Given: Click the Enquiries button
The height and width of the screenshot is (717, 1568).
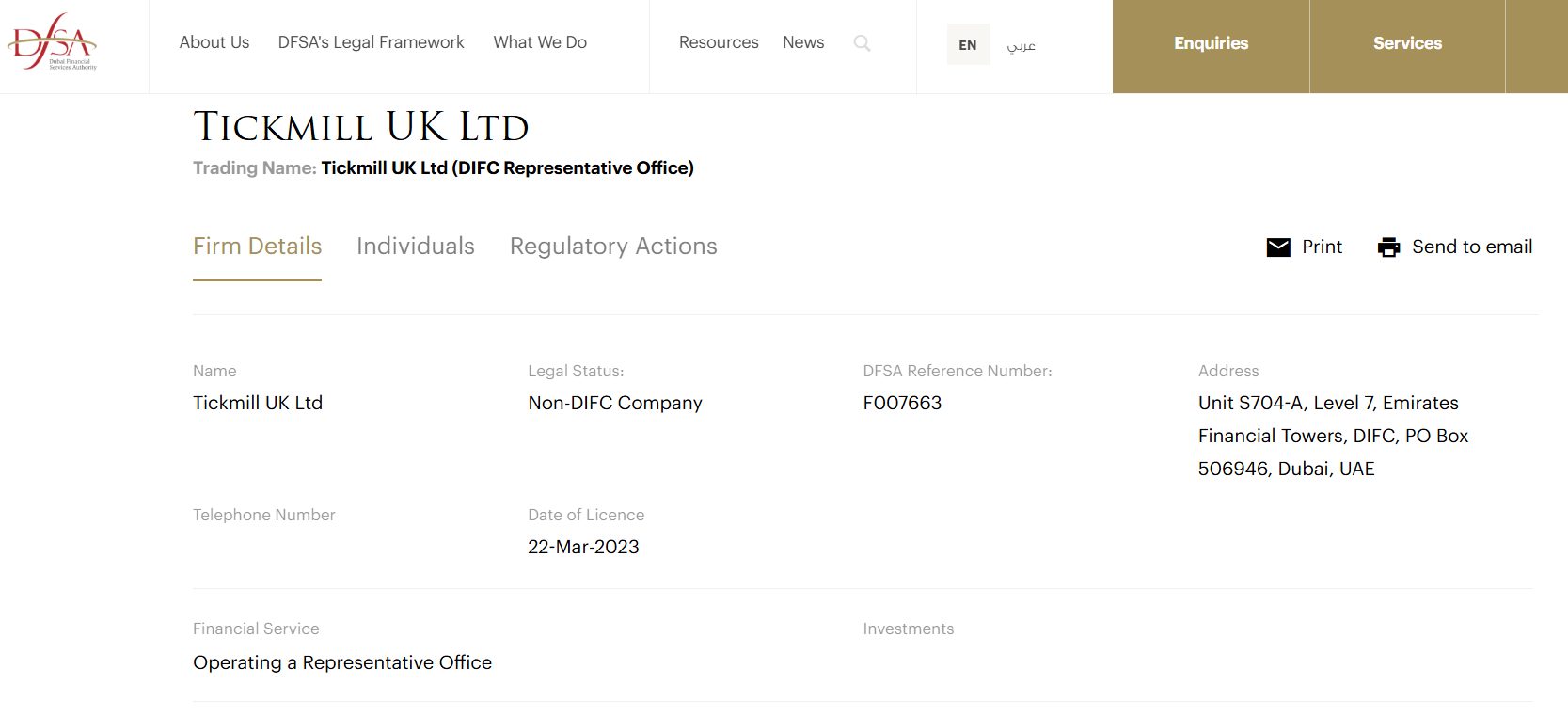Looking at the screenshot, I should tap(1211, 44).
